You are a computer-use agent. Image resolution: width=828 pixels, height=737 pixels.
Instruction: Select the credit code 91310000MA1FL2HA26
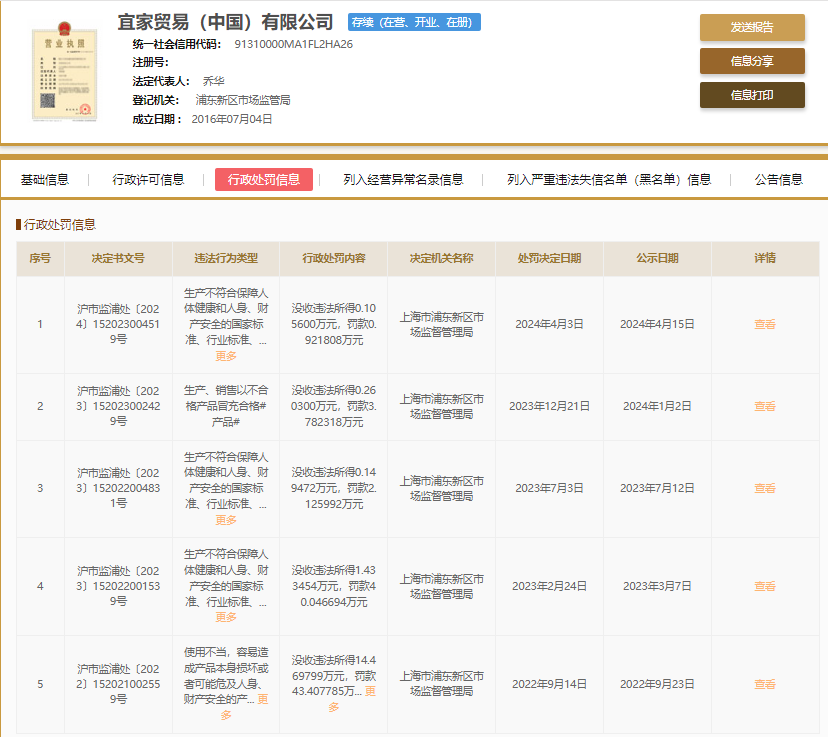(294, 44)
